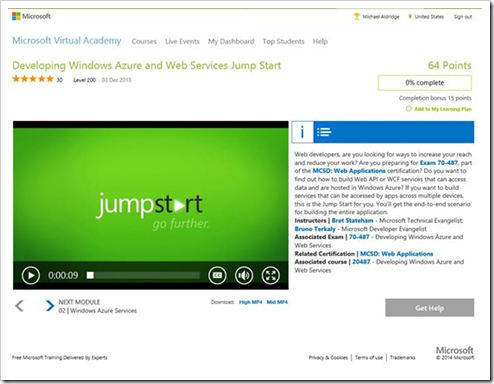Click the location pin icon beside United States
The height and width of the screenshot is (384, 494).
pyautogui.click(x=410, y=16)
